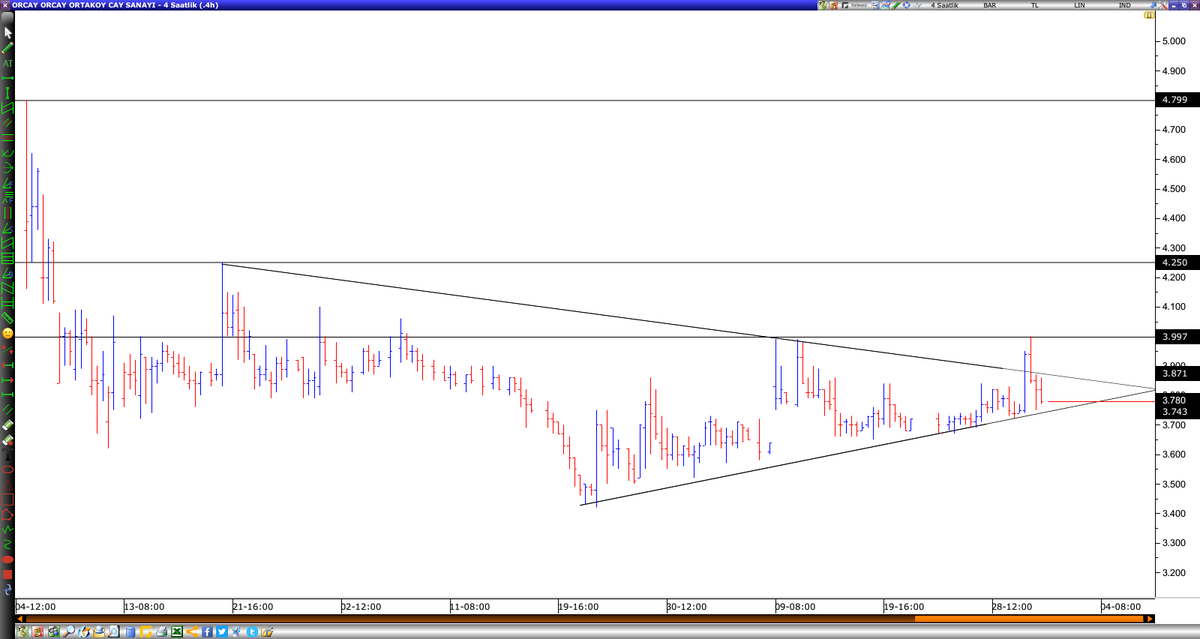This screenshot has height=639, width=1200.
Task: Click the Facebook share icon
Action: tap(207, 631)
